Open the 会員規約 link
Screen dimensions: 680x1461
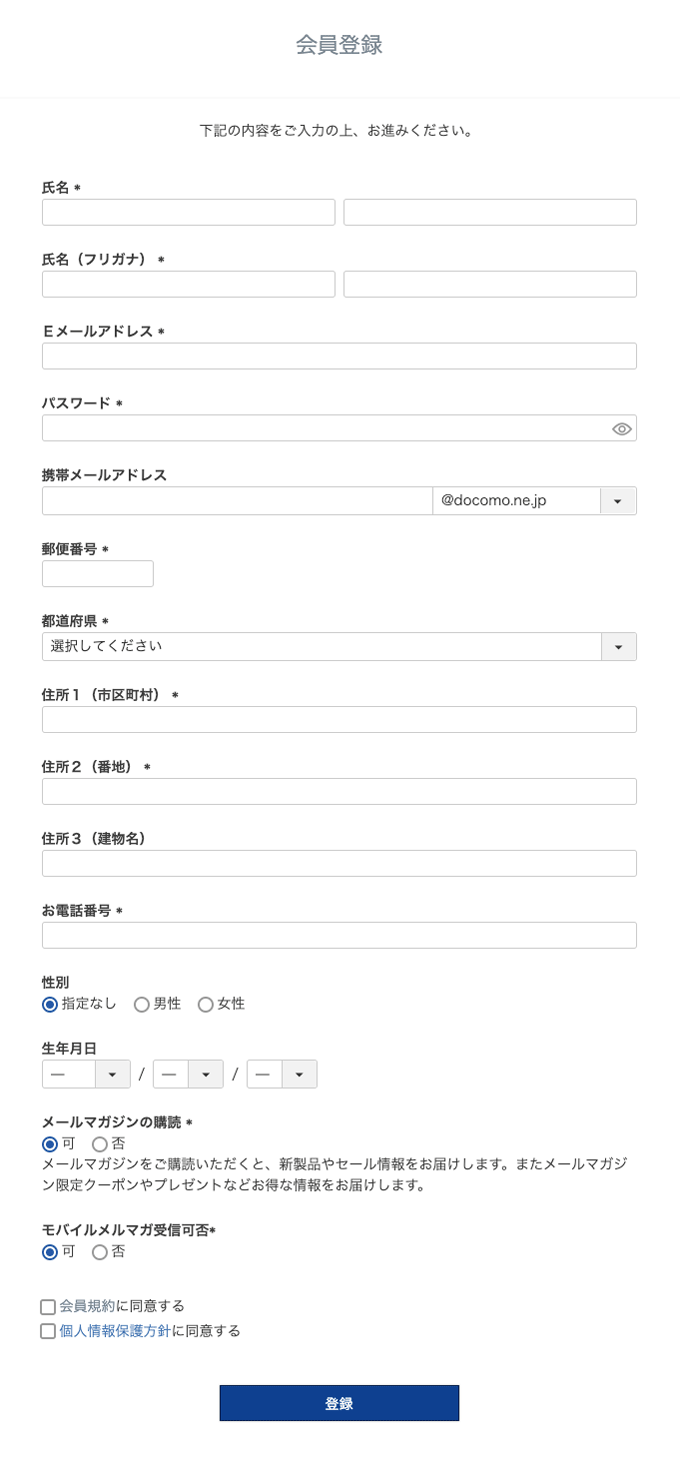point(87,1306)
